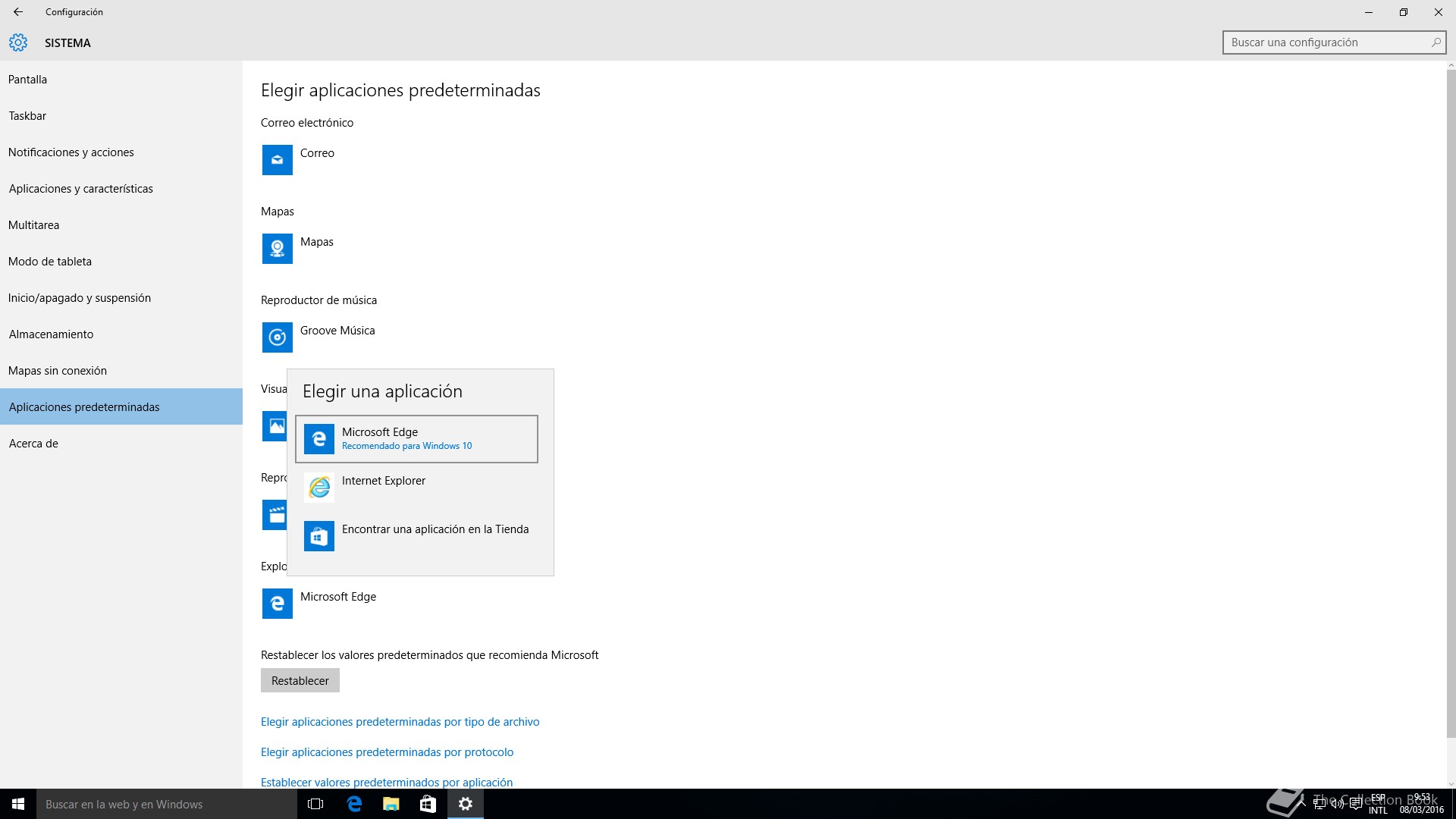The height and width of the screenshot is (819, 1456).
Task: Click the taskbar search box
Action: pos(167,804)
